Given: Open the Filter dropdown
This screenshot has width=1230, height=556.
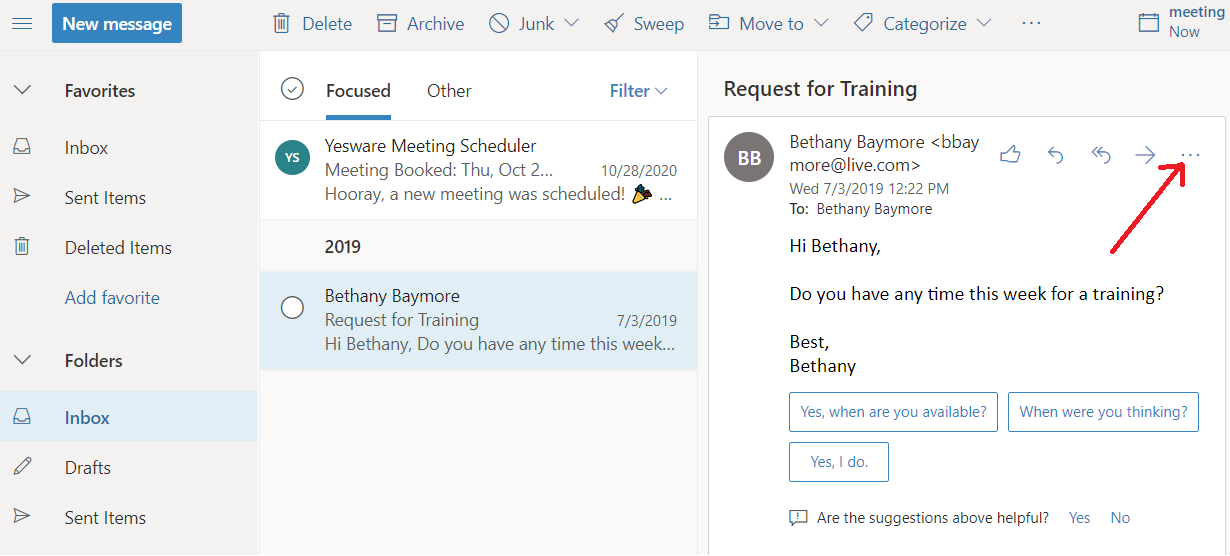Looking at the screenshot, I should pos(638,91).
